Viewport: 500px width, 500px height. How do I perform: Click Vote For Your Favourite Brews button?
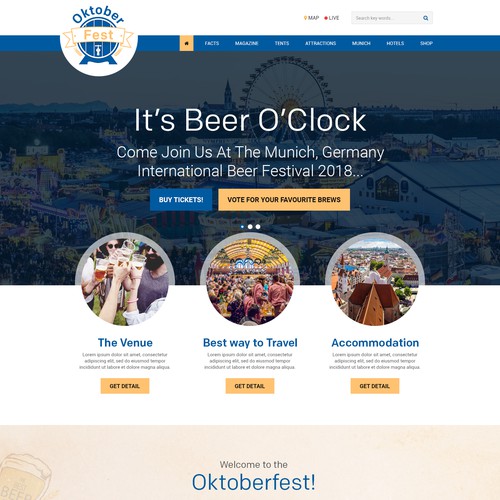click(284, 200)
